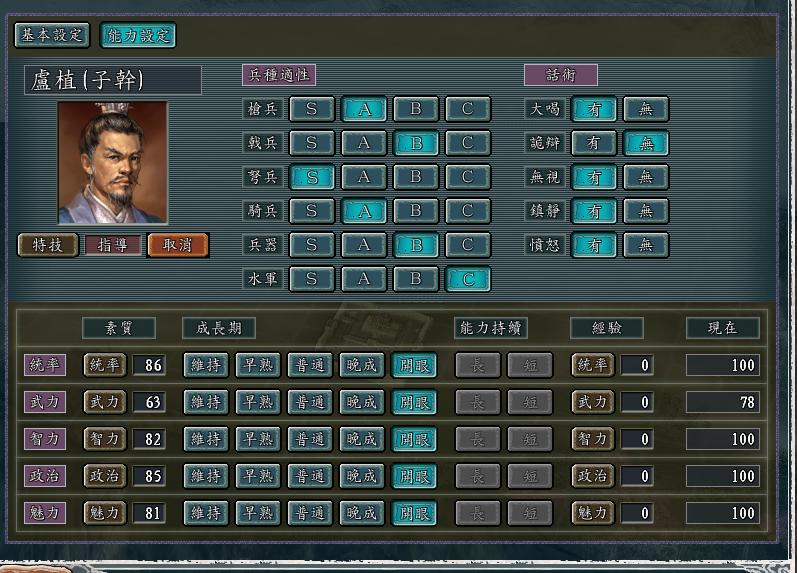Click 統率 button under 經驗
The image size is (797, 573).
point(593,365)
